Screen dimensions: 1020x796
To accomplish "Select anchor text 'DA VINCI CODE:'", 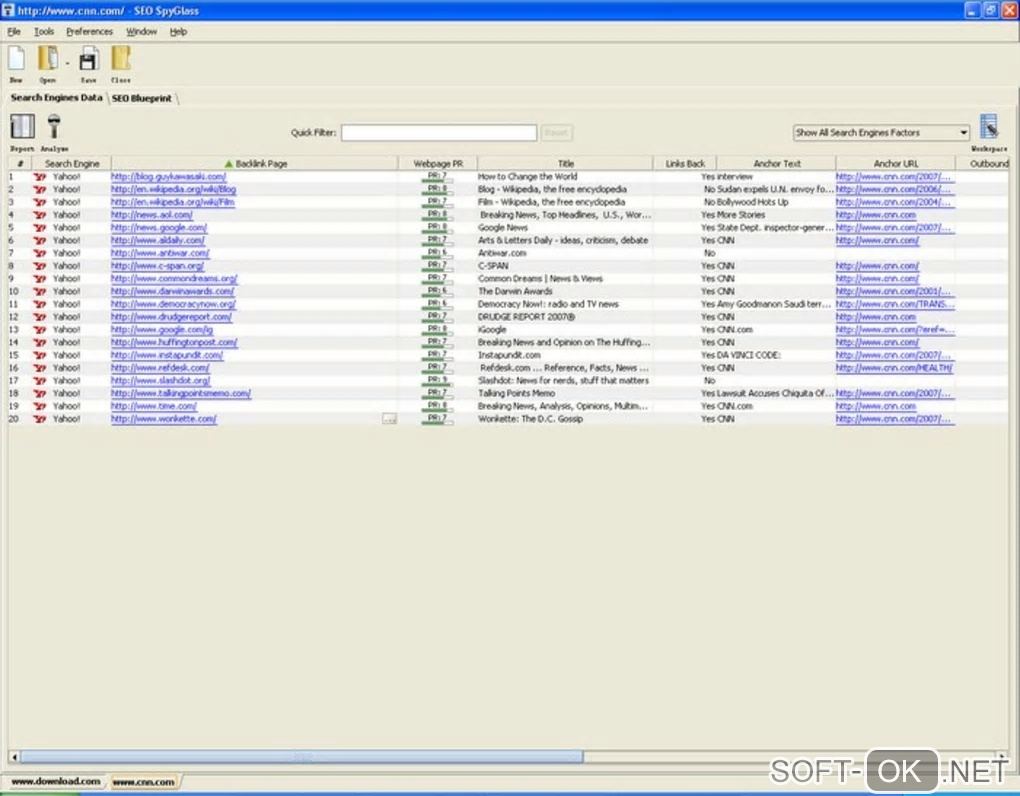I will click(749, 355).
